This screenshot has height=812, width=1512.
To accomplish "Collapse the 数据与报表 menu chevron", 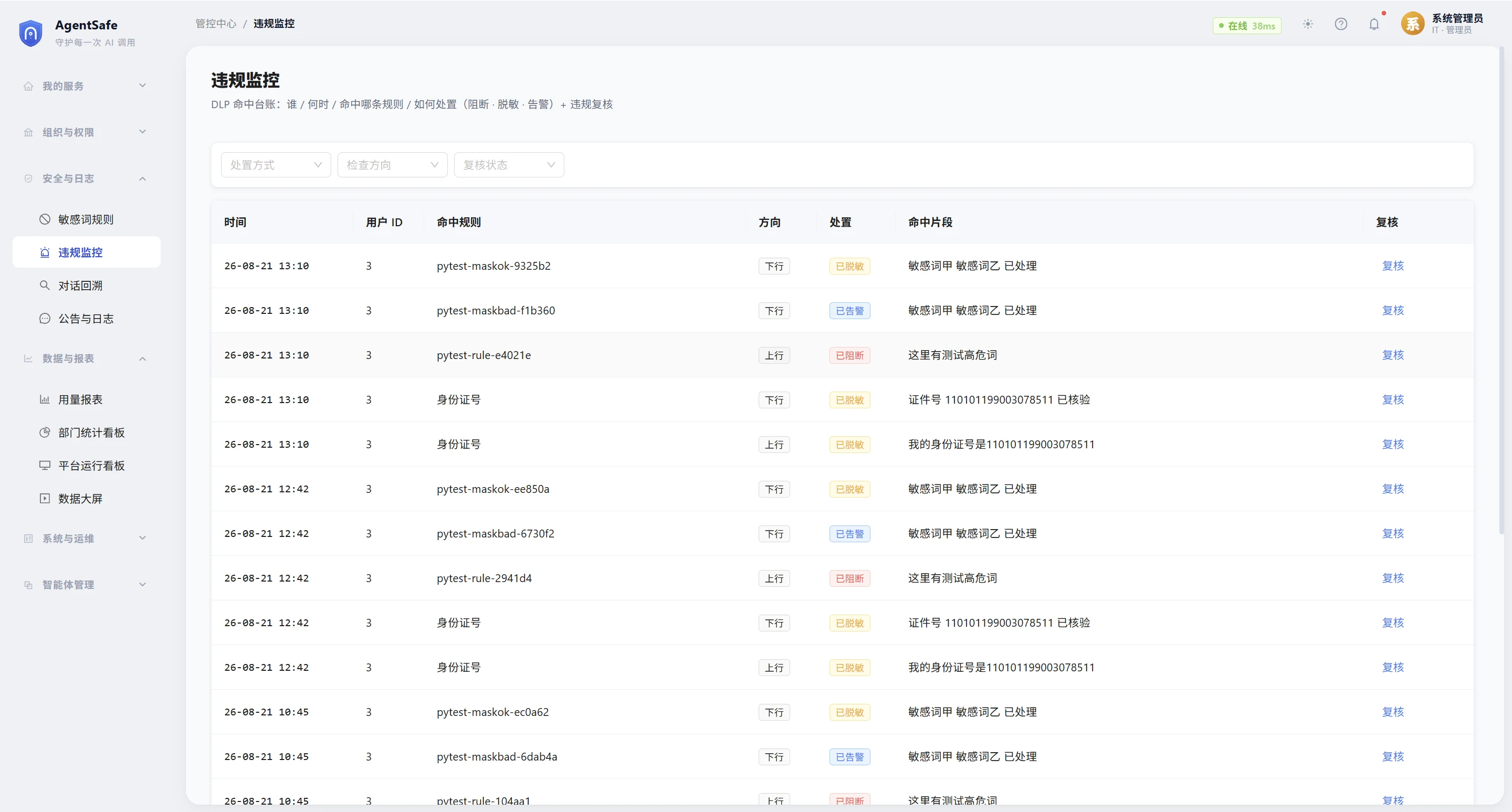I will (x=142, y=358).
